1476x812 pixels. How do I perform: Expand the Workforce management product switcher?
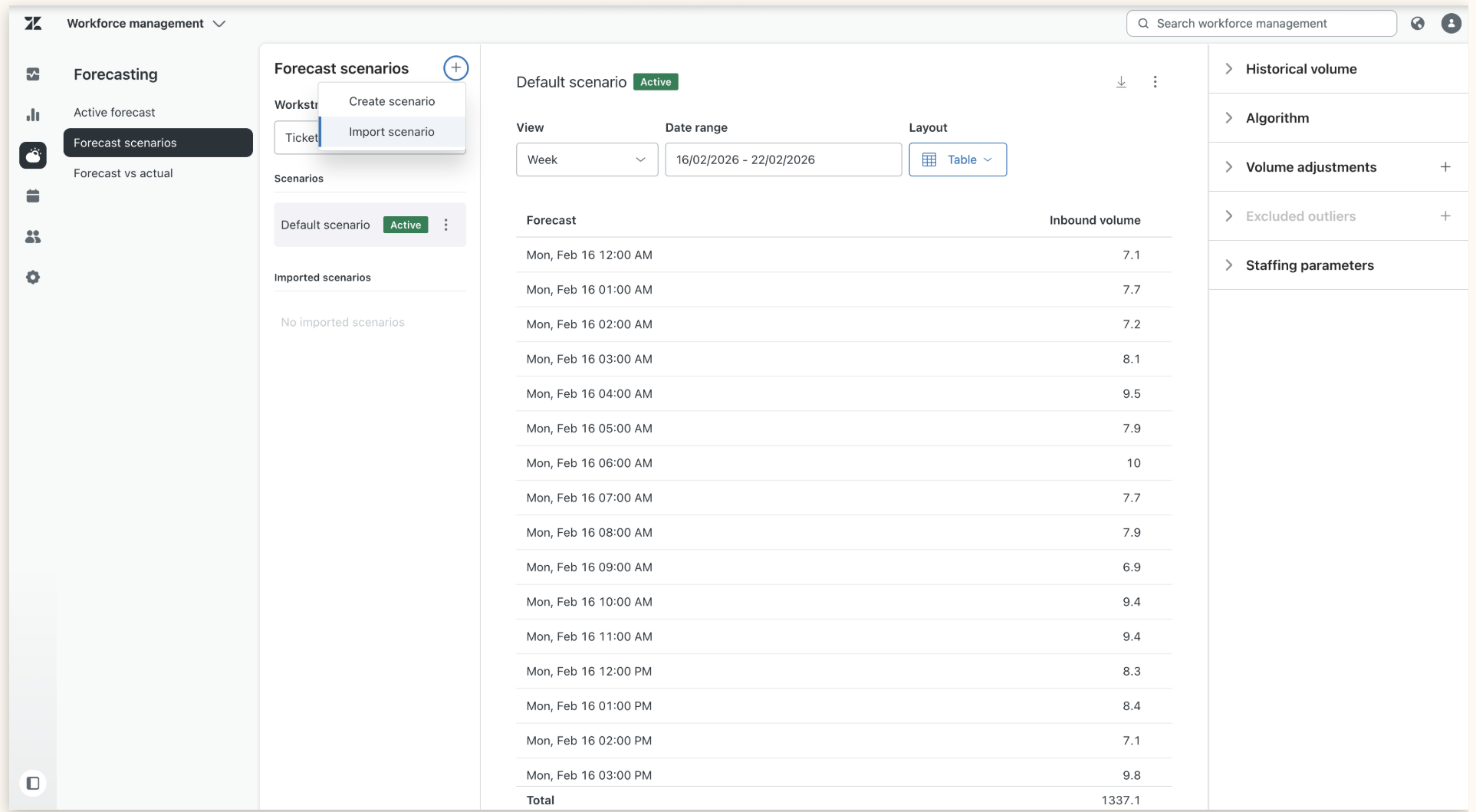coord(146,24)
